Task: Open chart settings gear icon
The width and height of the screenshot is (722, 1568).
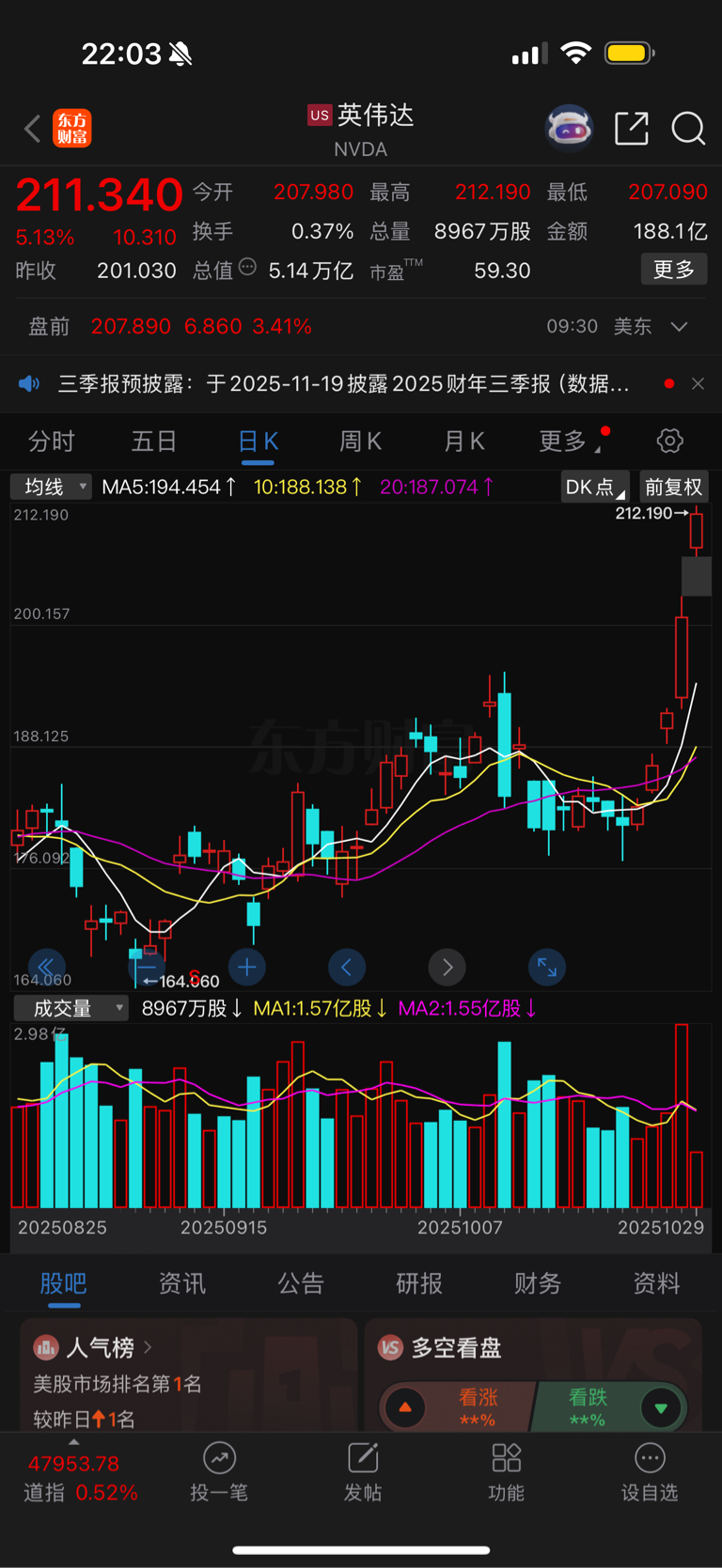Action: point(669,441)
